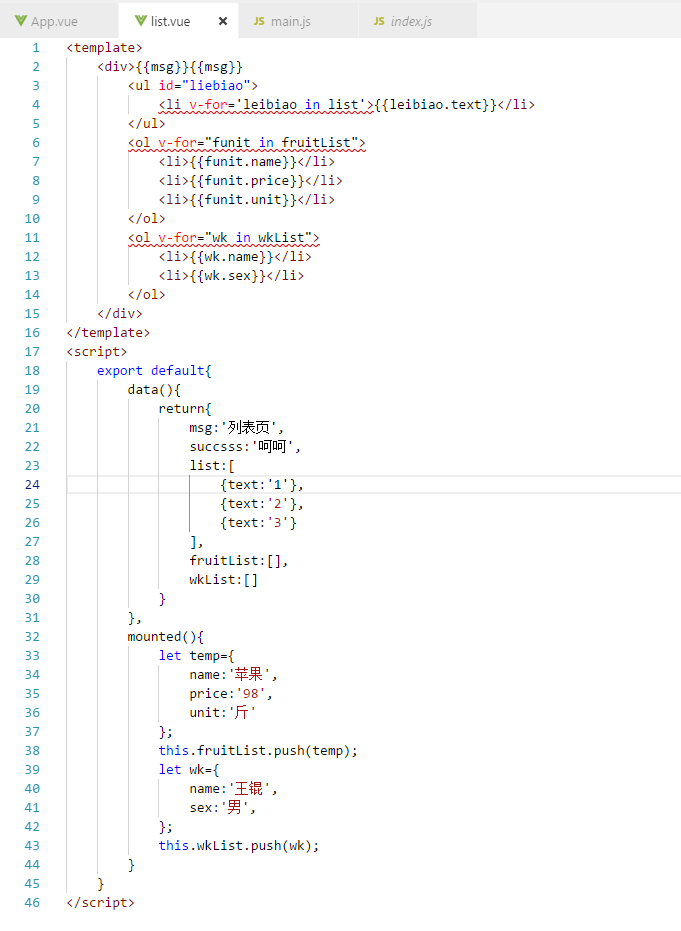The height and width of the screenshot is (931, 681).
Task: Click the {text:'2'} entry
Action: point(262,504)
